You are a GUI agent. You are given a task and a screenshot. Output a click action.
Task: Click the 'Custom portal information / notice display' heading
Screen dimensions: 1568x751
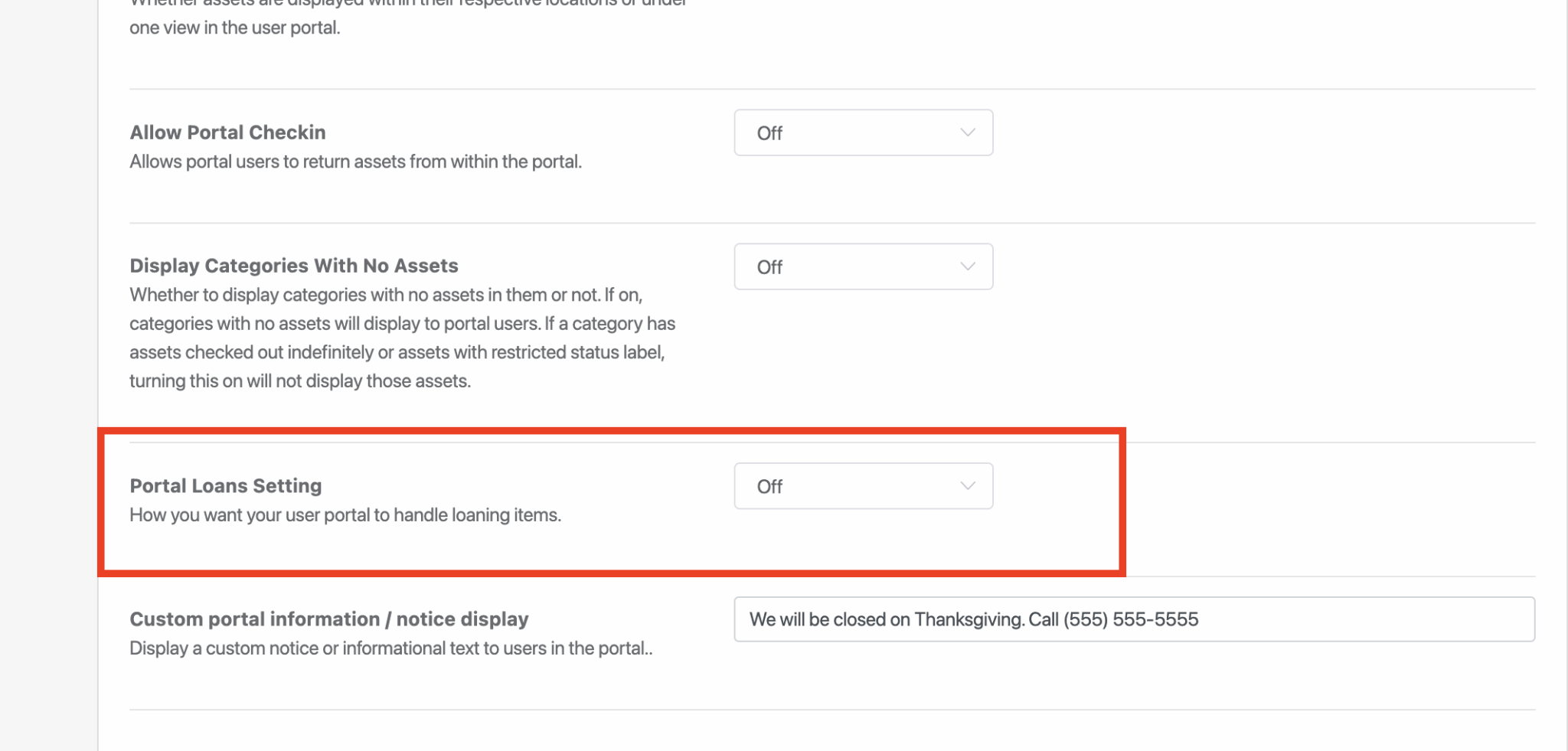pos(328,619)
